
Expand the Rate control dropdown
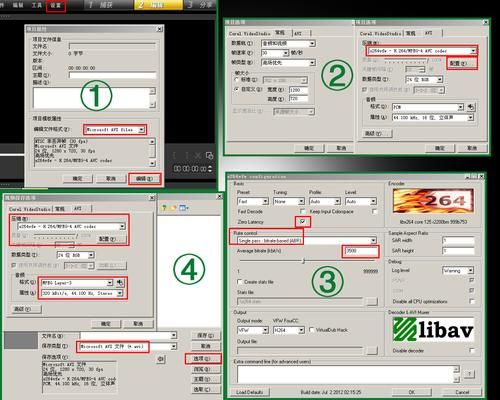pyautogui.click(x=307, y=240)
